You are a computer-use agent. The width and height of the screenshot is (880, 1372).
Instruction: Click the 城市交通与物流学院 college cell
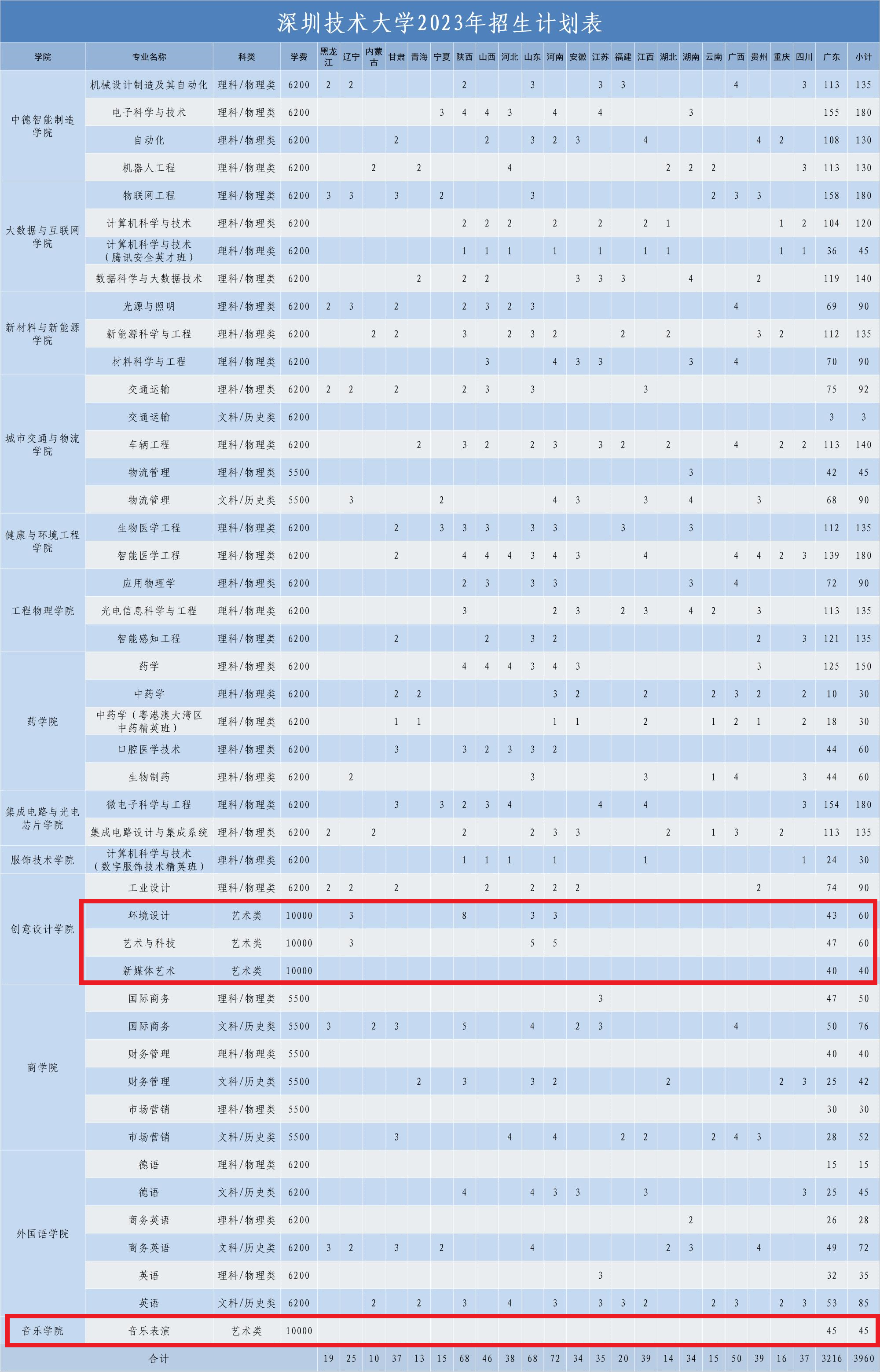pos(43,444)
